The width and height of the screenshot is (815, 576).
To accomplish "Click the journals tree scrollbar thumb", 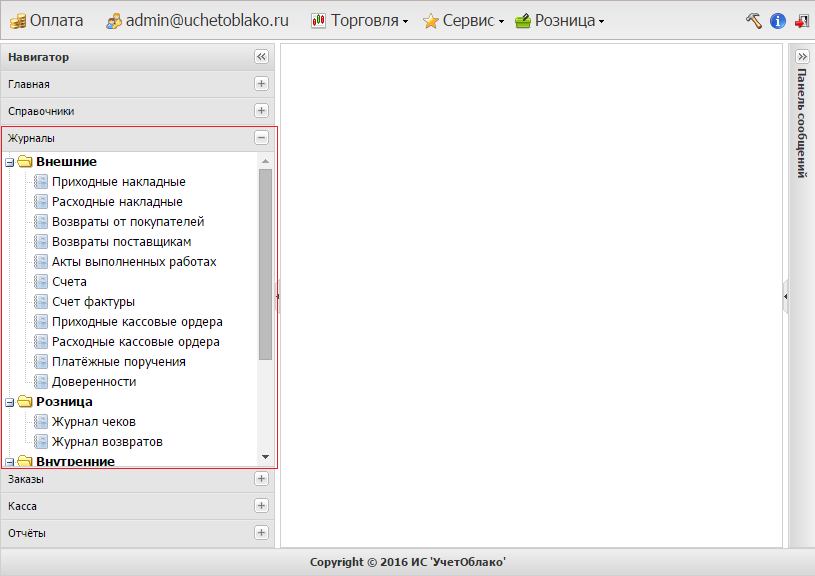I will pos(266,264).
